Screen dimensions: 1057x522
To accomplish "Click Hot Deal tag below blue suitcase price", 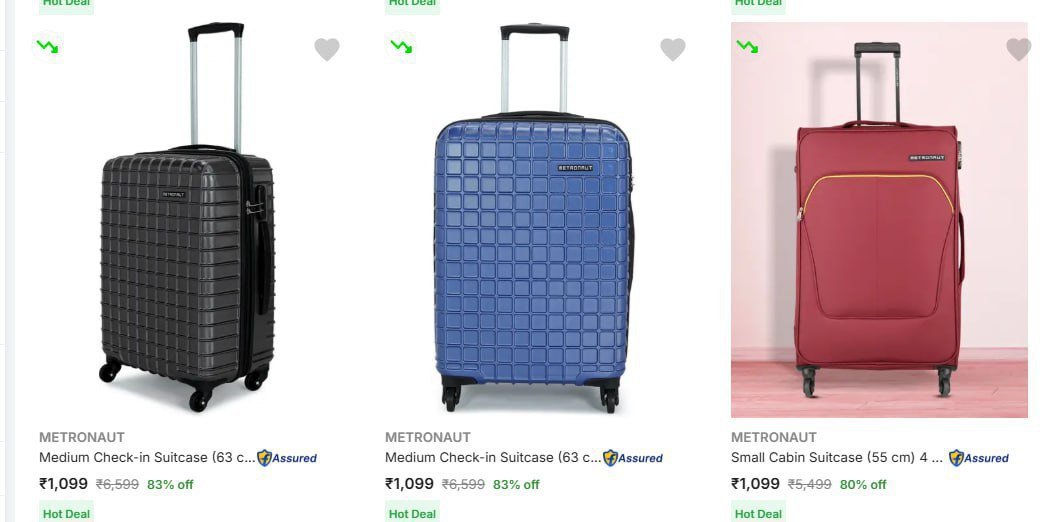I will point(412,513).
